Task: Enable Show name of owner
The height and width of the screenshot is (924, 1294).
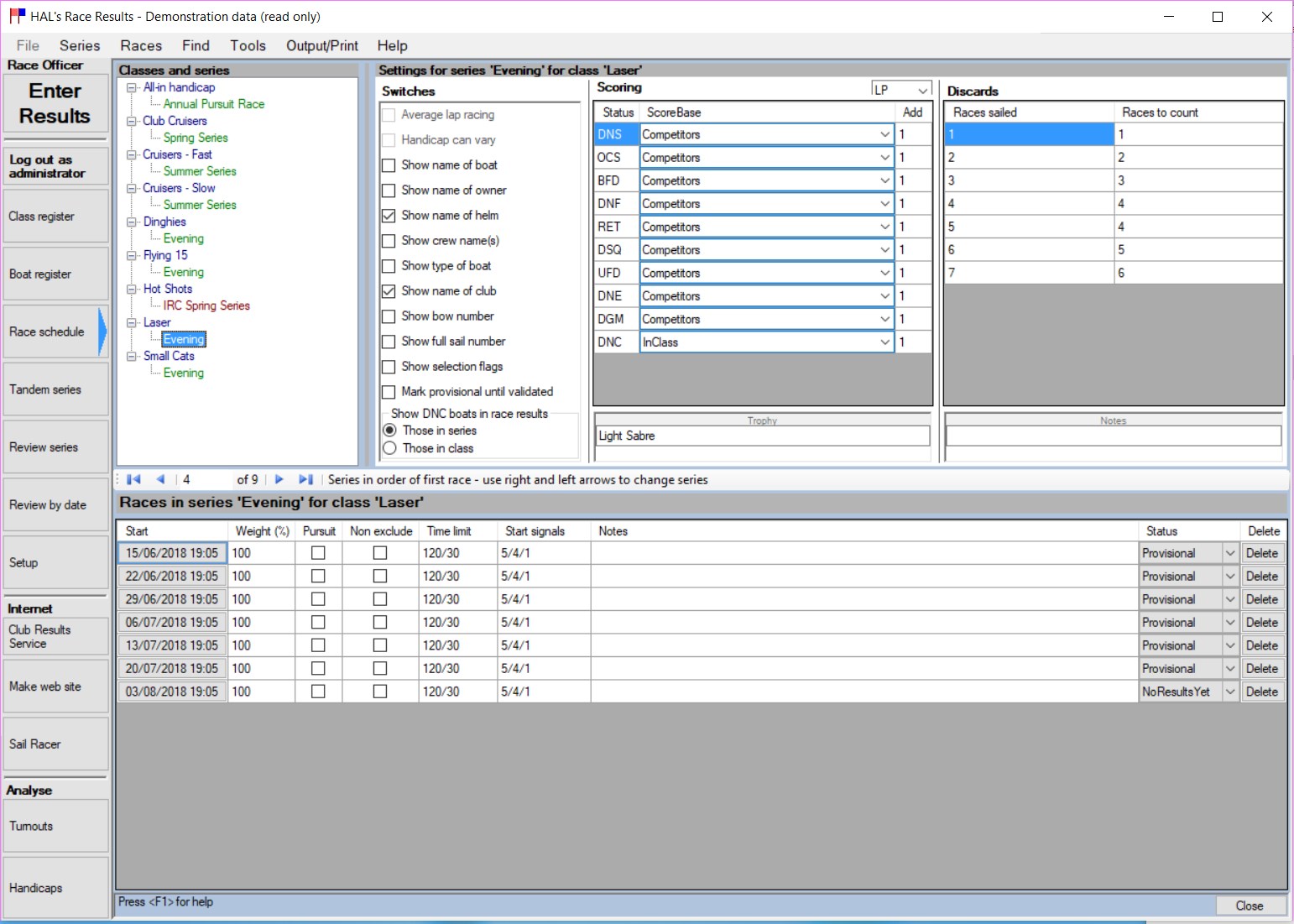Action: [389, 191]
